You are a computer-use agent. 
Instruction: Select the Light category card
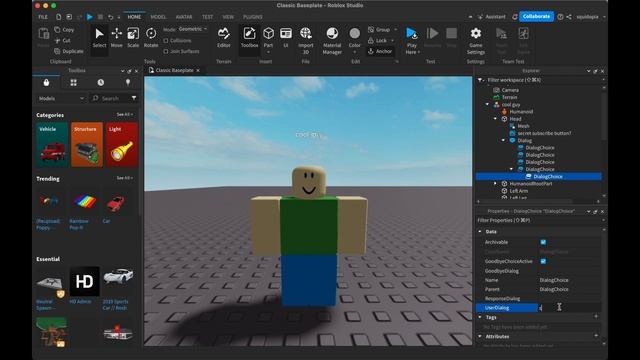[122, 145]
